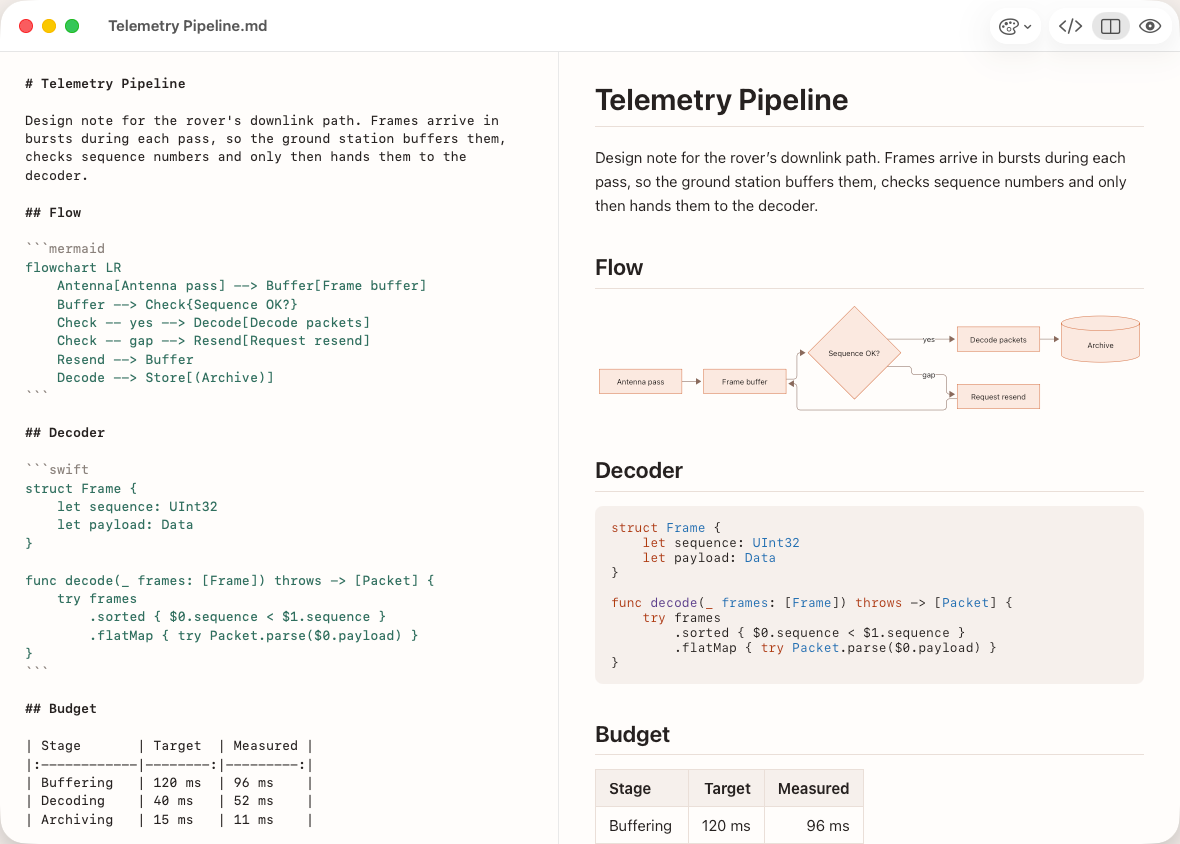Click the '## Flow' line in editor

53,213
